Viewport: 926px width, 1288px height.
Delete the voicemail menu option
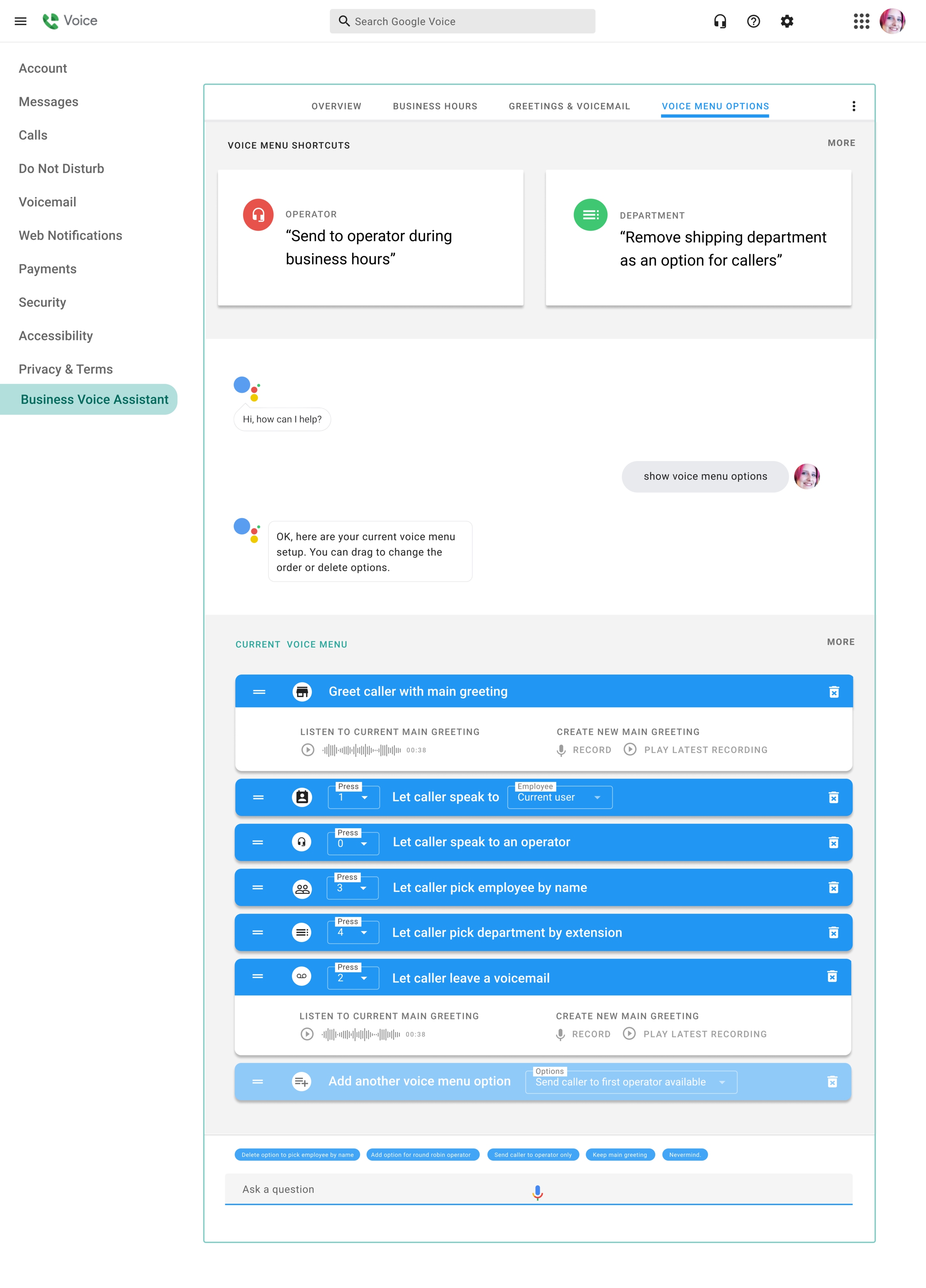click(832, 976)
